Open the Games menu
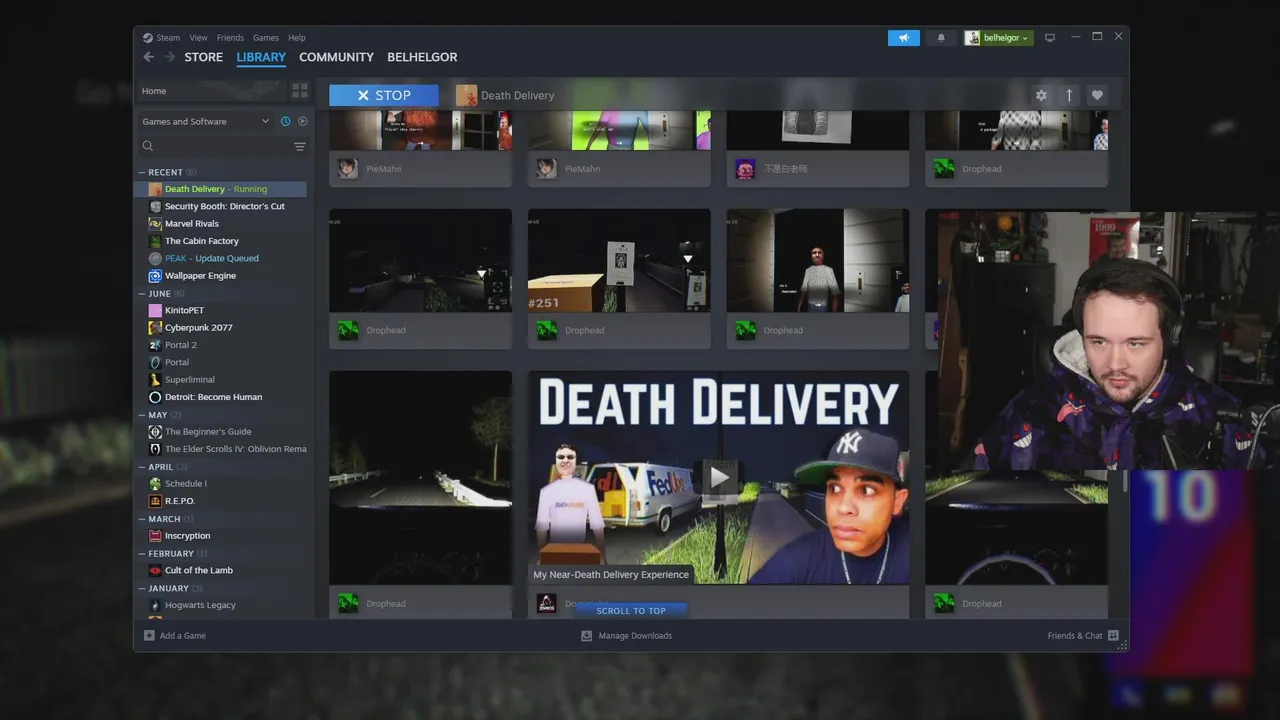Image resolution: width=1280 pixels, height=720 pixels. click(x=266, y=38)
